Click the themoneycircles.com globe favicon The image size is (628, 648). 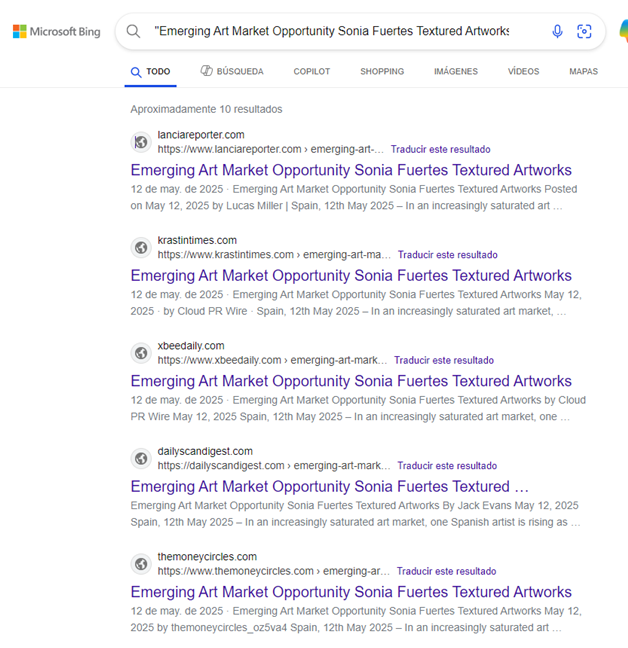[141, 564]
